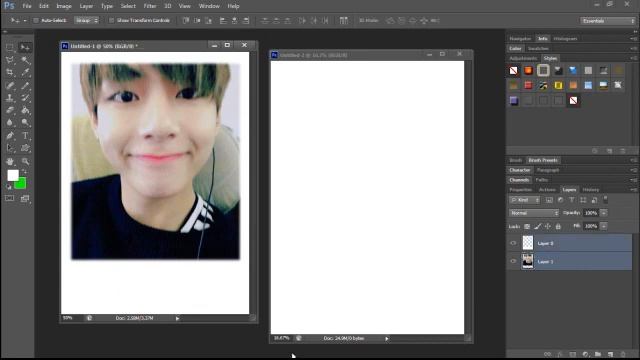Select the Clone Stamp tool
640x360 pixels.
coord(9,98)
